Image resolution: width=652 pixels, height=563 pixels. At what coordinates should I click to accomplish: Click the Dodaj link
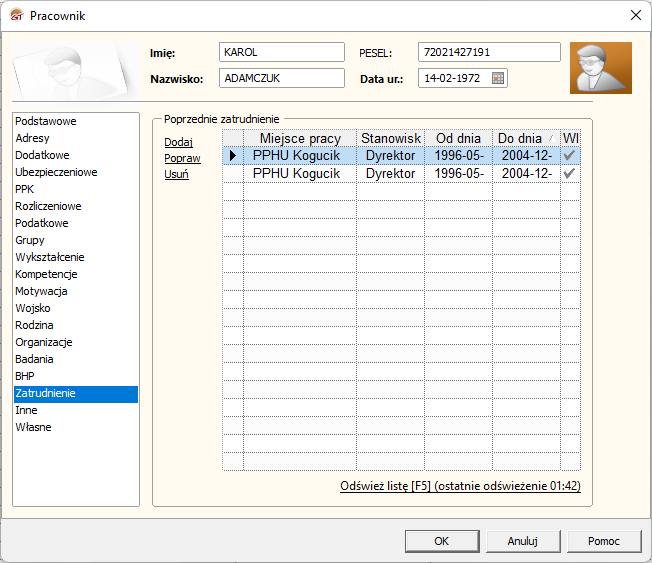tap(178, 142)
